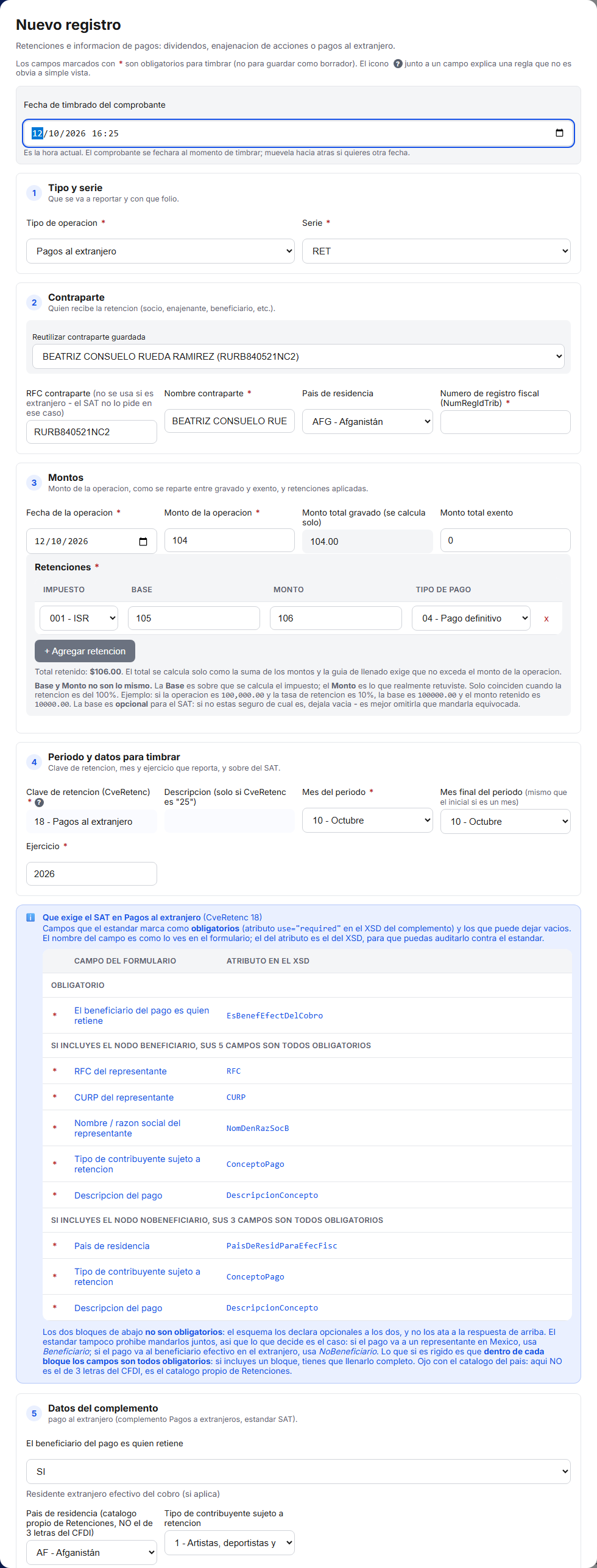Click the Monto total exento field

[x=506, y=540]
